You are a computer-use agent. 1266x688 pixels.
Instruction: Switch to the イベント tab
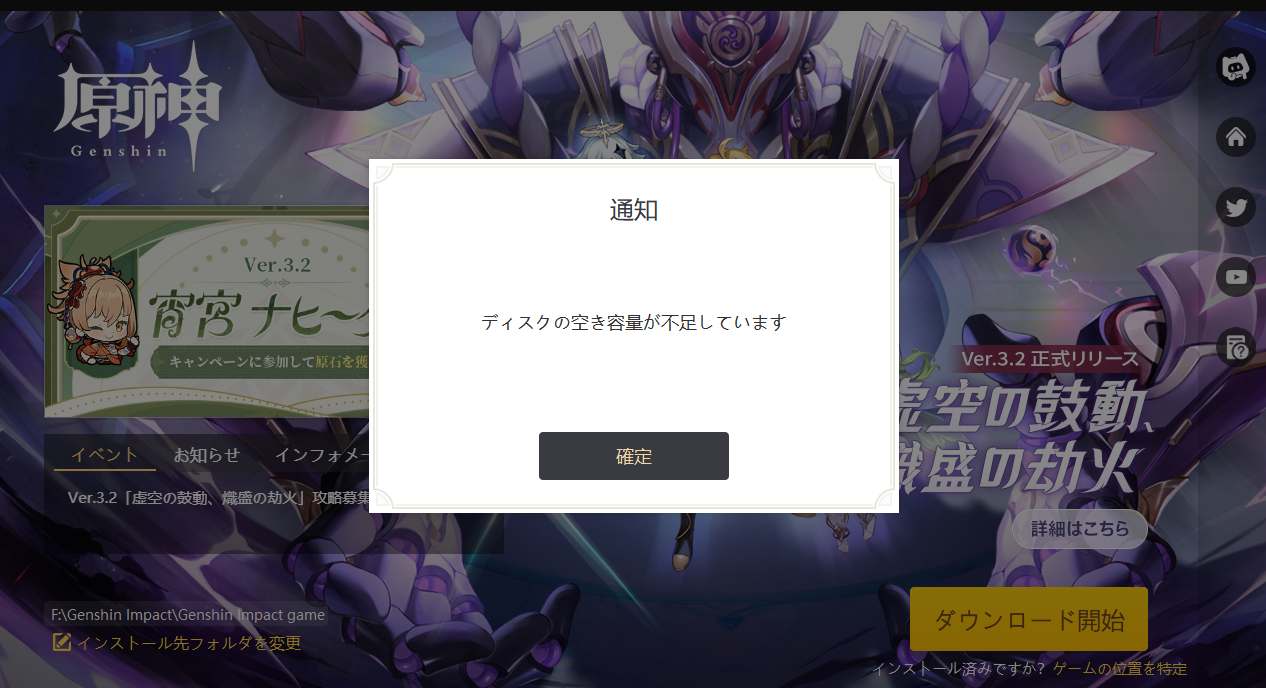click(x=104, y=455)
